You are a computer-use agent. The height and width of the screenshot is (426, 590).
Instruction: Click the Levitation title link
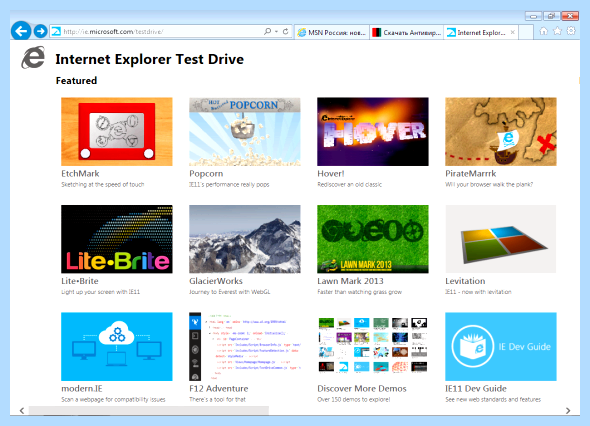pyautogui.click(x=465, y=281)
